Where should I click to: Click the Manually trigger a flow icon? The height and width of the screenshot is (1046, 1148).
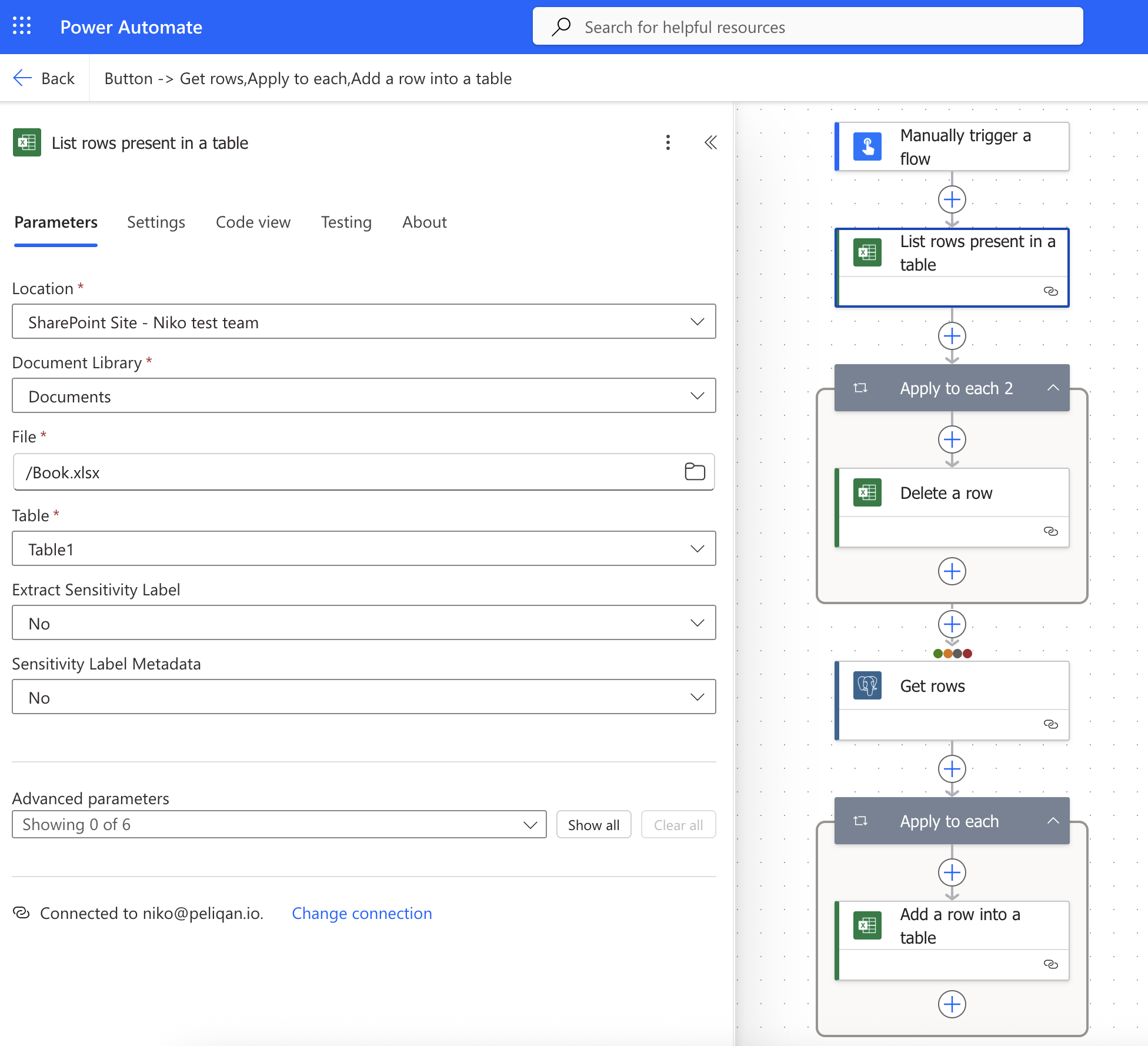(867, 147)
